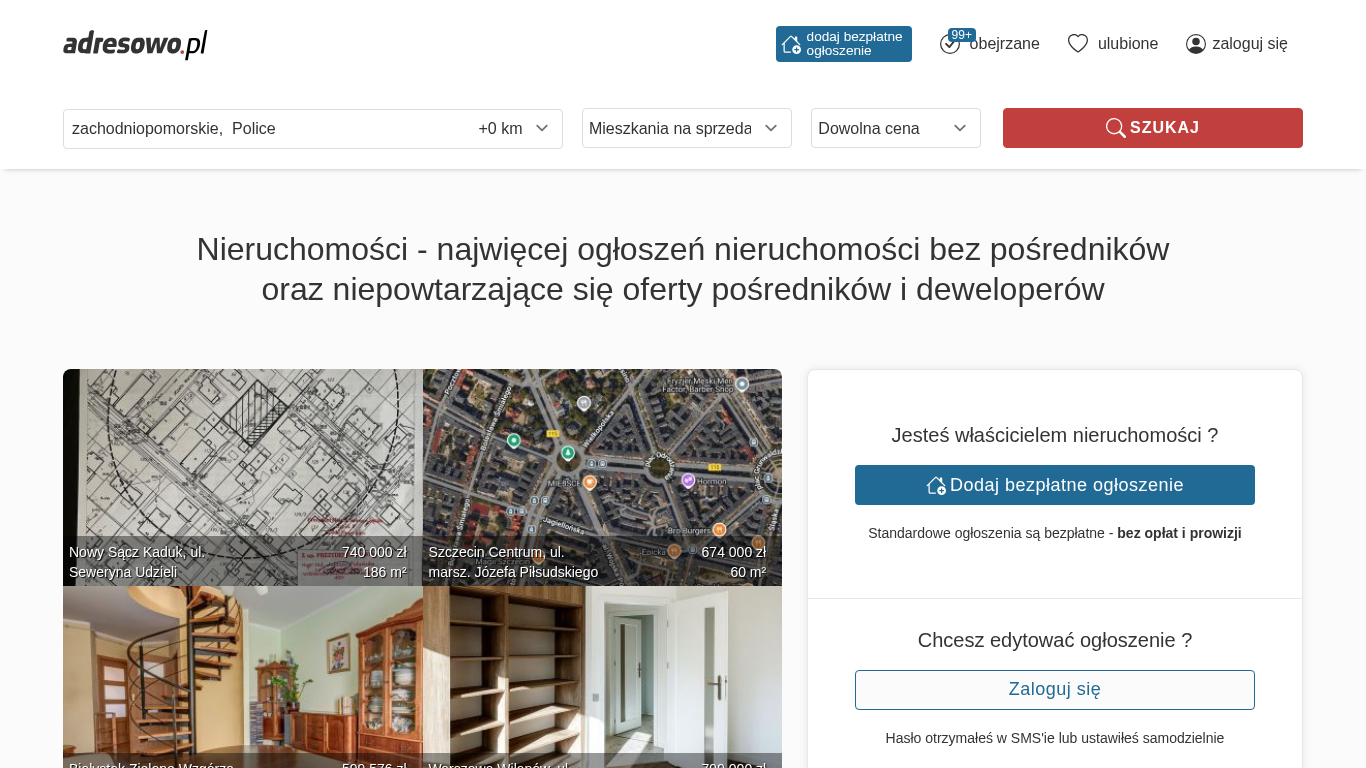Open the Dowolna cena price dropdown
This screenshot has width=1366, height=768.
click(x=895, y=128)
